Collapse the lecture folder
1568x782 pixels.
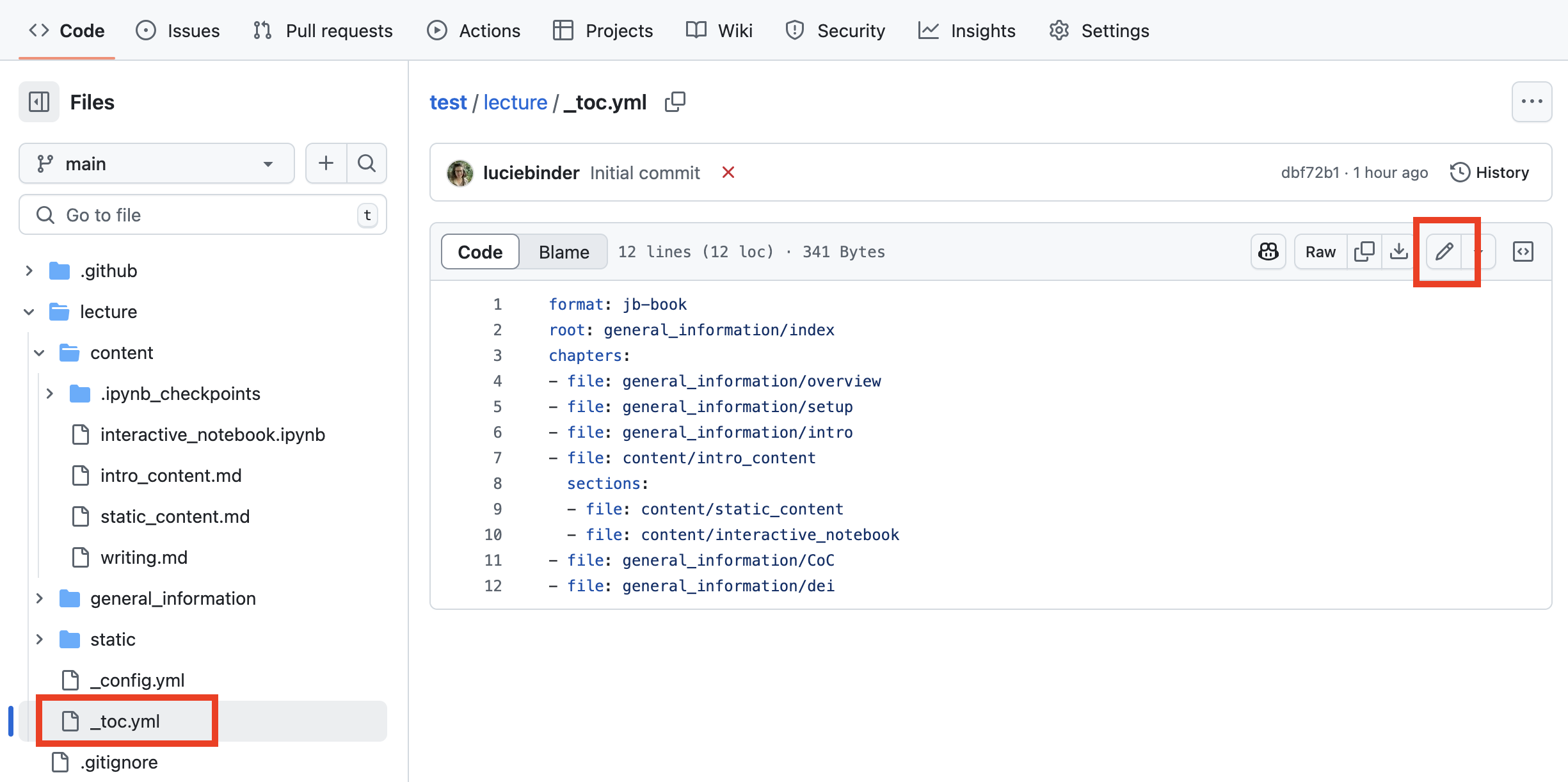pyautogui.click(x=29, y=312)
